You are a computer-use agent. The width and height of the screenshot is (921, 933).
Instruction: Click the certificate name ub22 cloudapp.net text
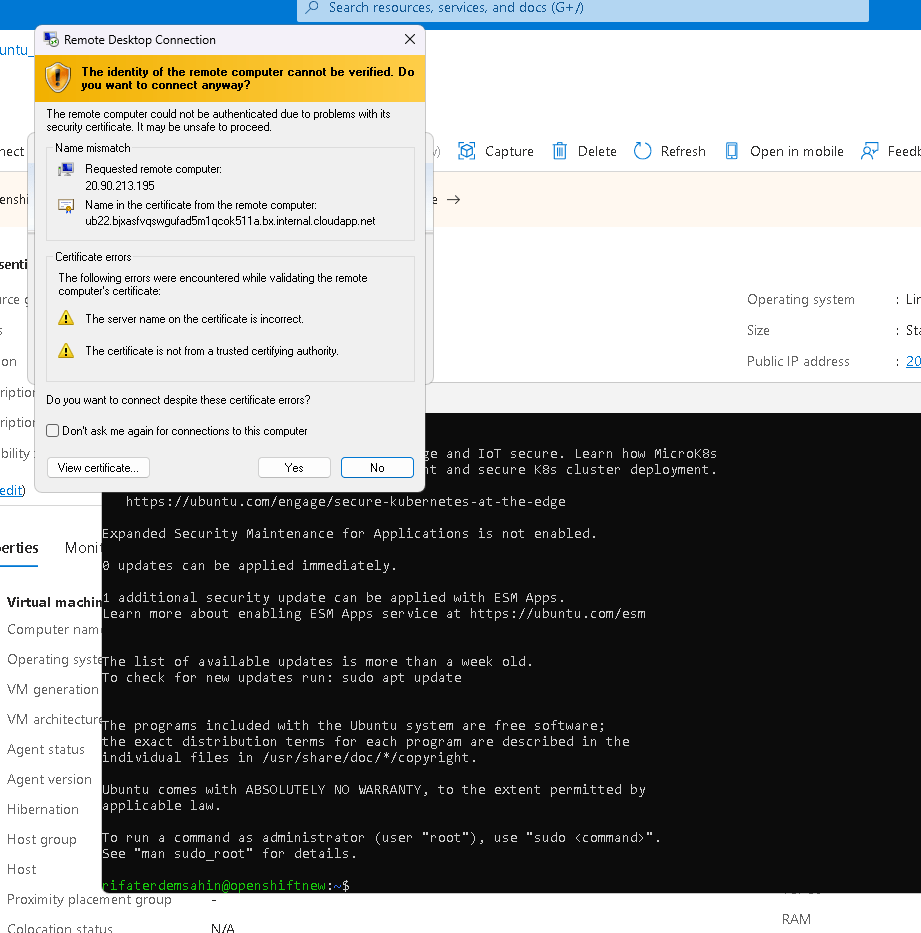(230, 221)
